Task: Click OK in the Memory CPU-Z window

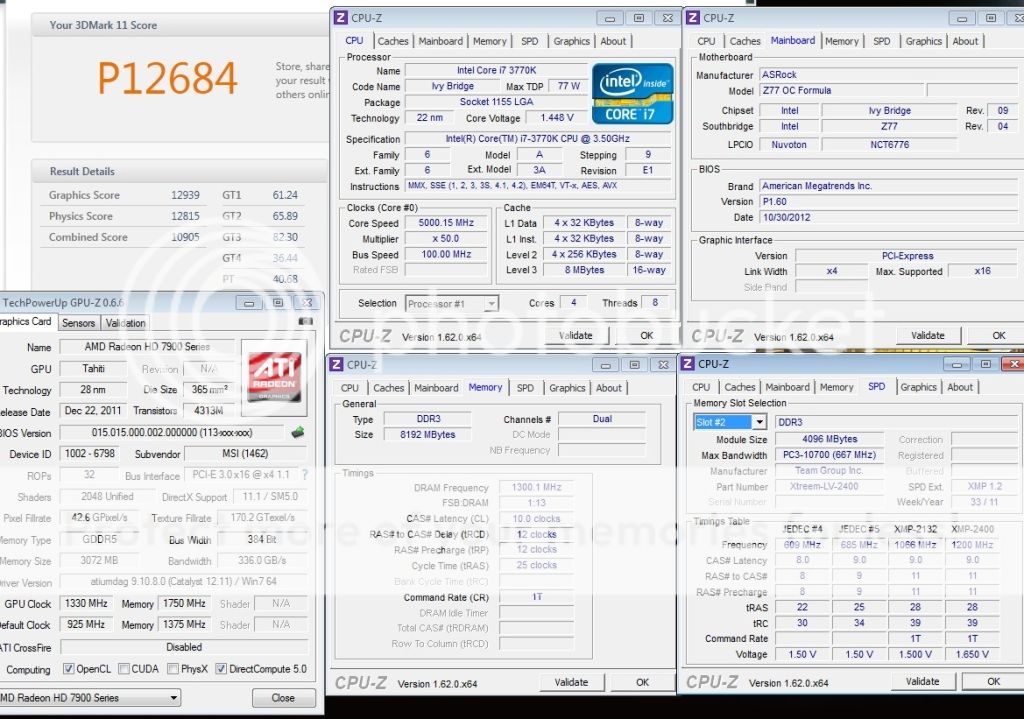Action: 643,682
